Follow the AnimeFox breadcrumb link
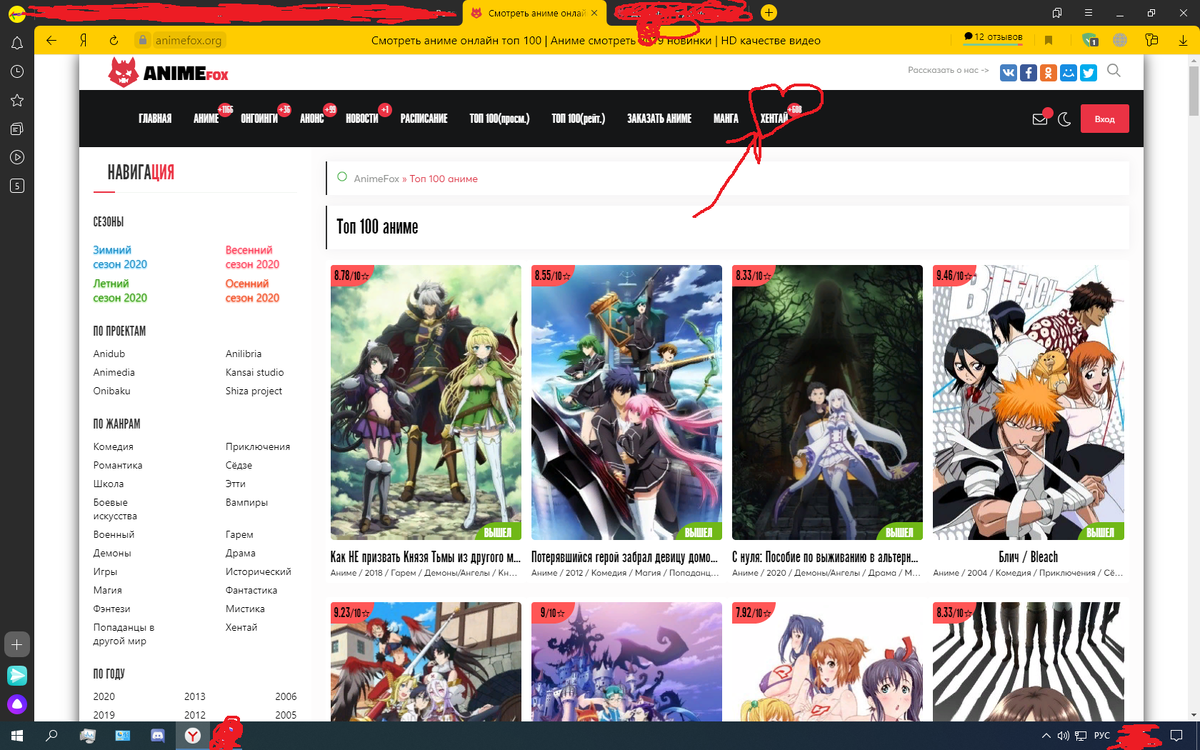Image resolution: width=1200 pixels, height=750 pixels. click(x=376, y=178)
